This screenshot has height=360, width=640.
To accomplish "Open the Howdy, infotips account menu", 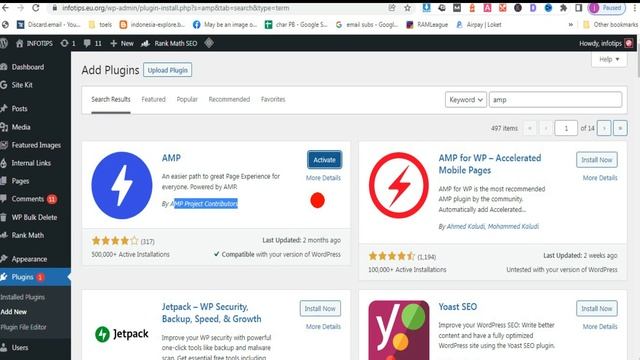I will [606, 43].
